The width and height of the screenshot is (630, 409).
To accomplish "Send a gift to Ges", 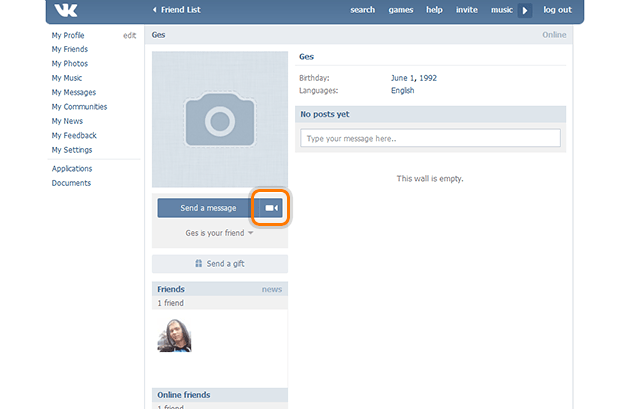I will point(219,264).
